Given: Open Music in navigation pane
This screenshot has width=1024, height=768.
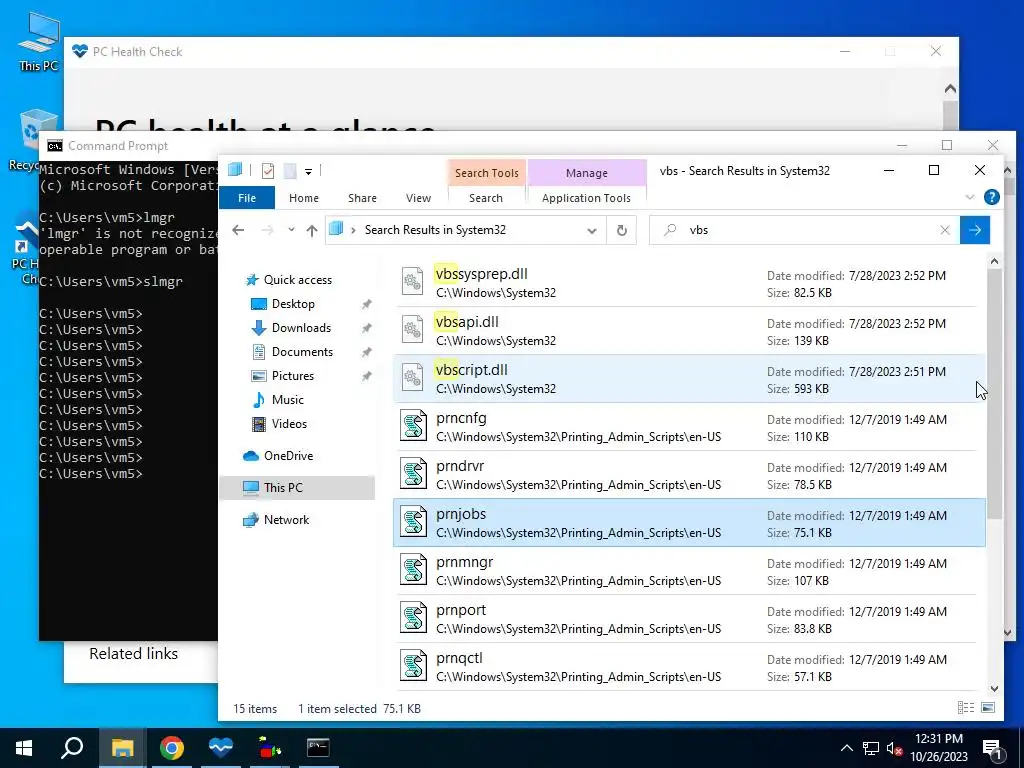Looking at the screenshot, I should click(x=287, y=400).
